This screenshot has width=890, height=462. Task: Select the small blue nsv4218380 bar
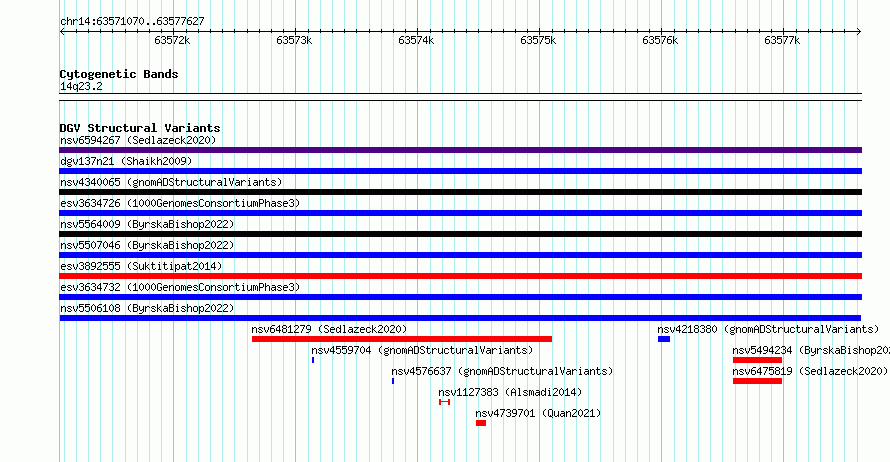tap(664, 339)
